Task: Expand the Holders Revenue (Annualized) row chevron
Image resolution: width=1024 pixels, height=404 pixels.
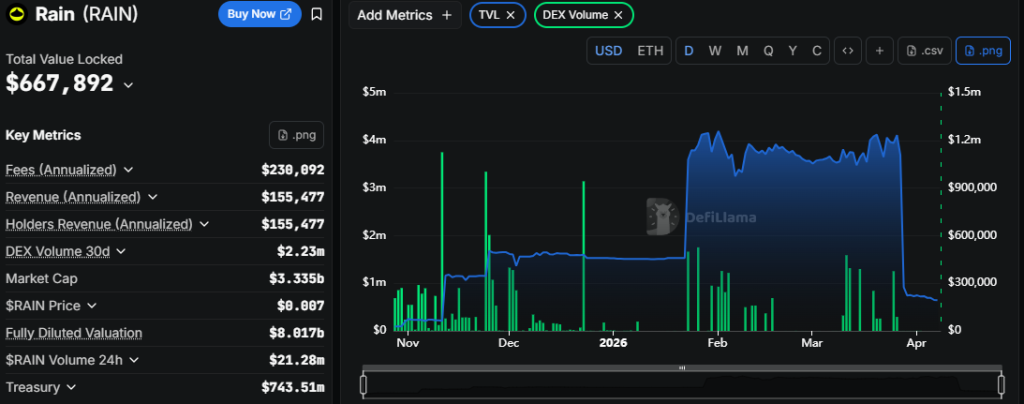Action: click(x=204, y=224)
